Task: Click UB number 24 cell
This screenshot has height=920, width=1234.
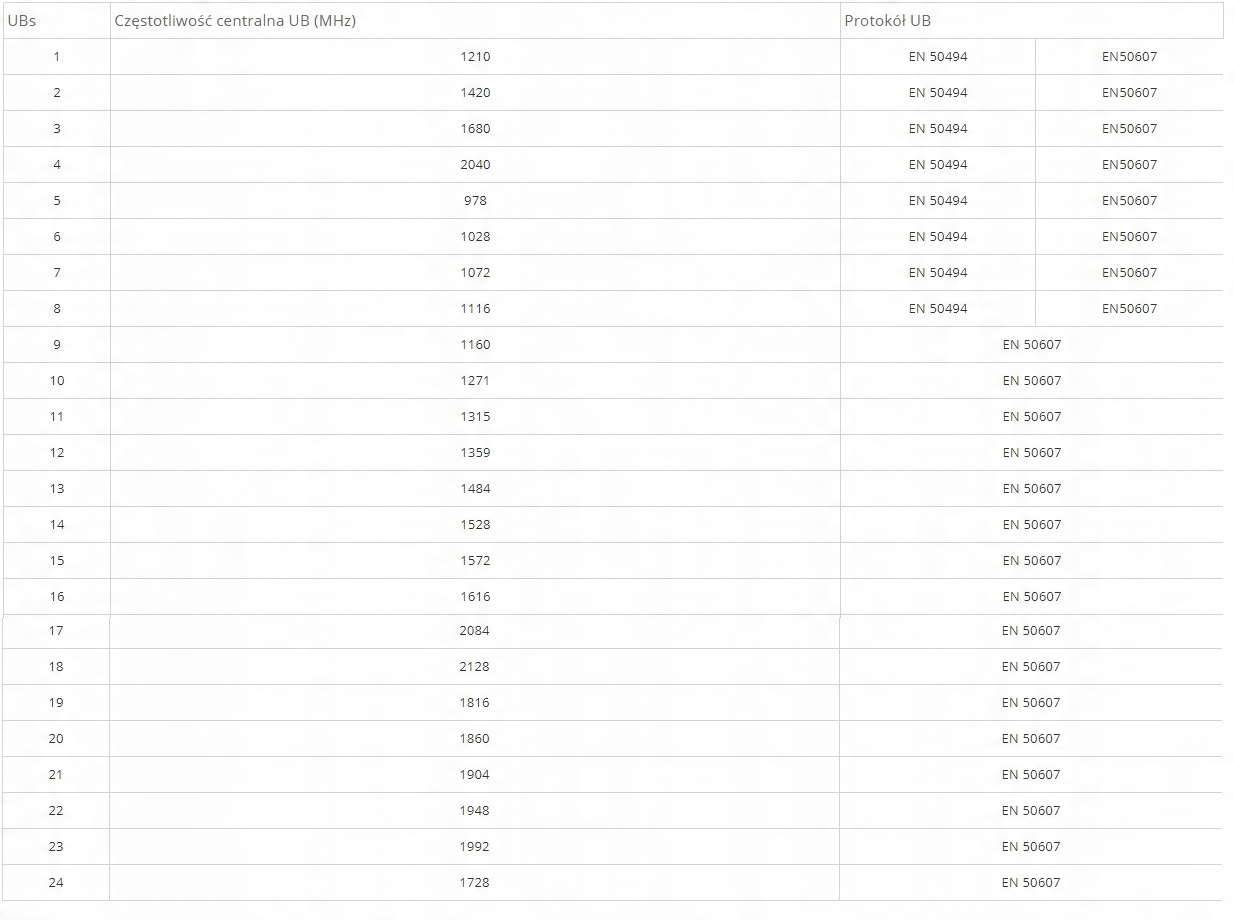Action: pyautogui.click(x=56, y=883)
